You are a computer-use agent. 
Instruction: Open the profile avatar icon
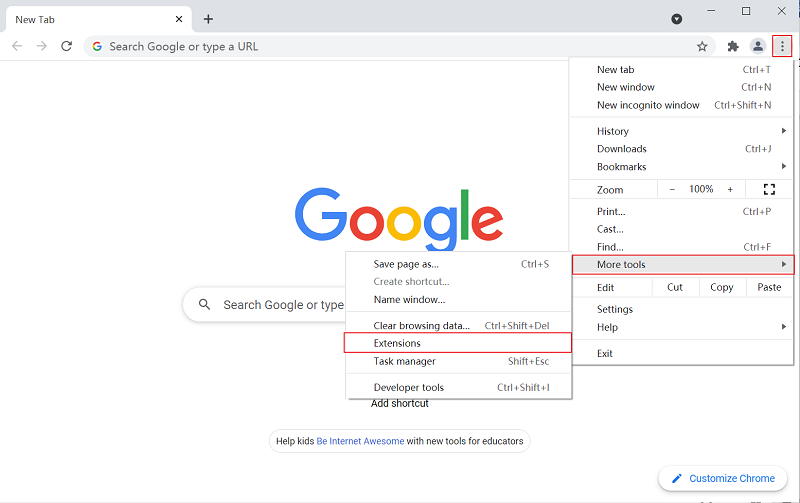(758, 46)
